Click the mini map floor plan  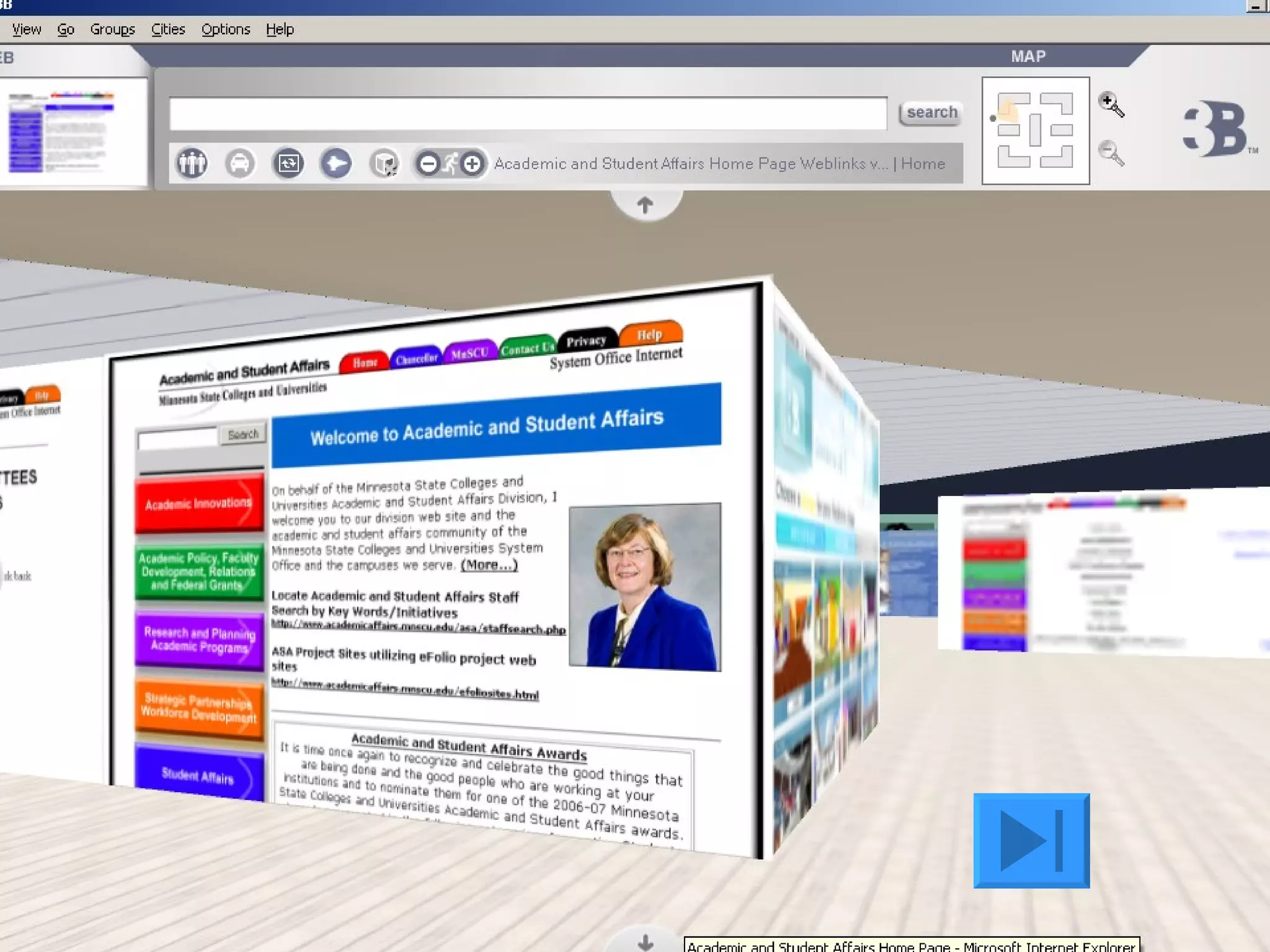point(1035,130)
